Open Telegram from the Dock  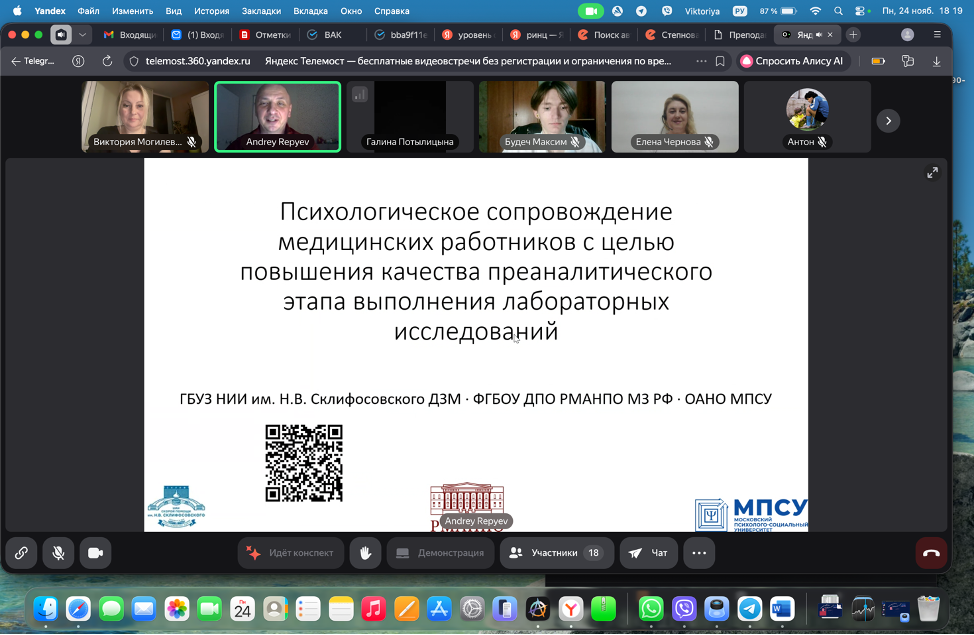(x=749, y=607)
